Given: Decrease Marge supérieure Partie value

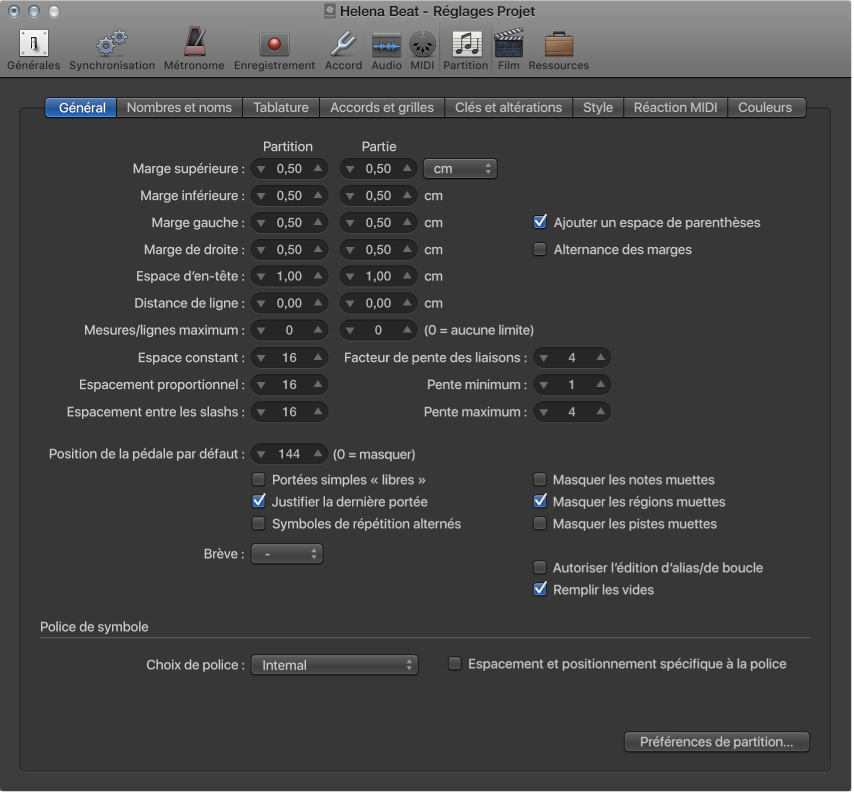Looking at the screenshot, I should click(350, 169).
